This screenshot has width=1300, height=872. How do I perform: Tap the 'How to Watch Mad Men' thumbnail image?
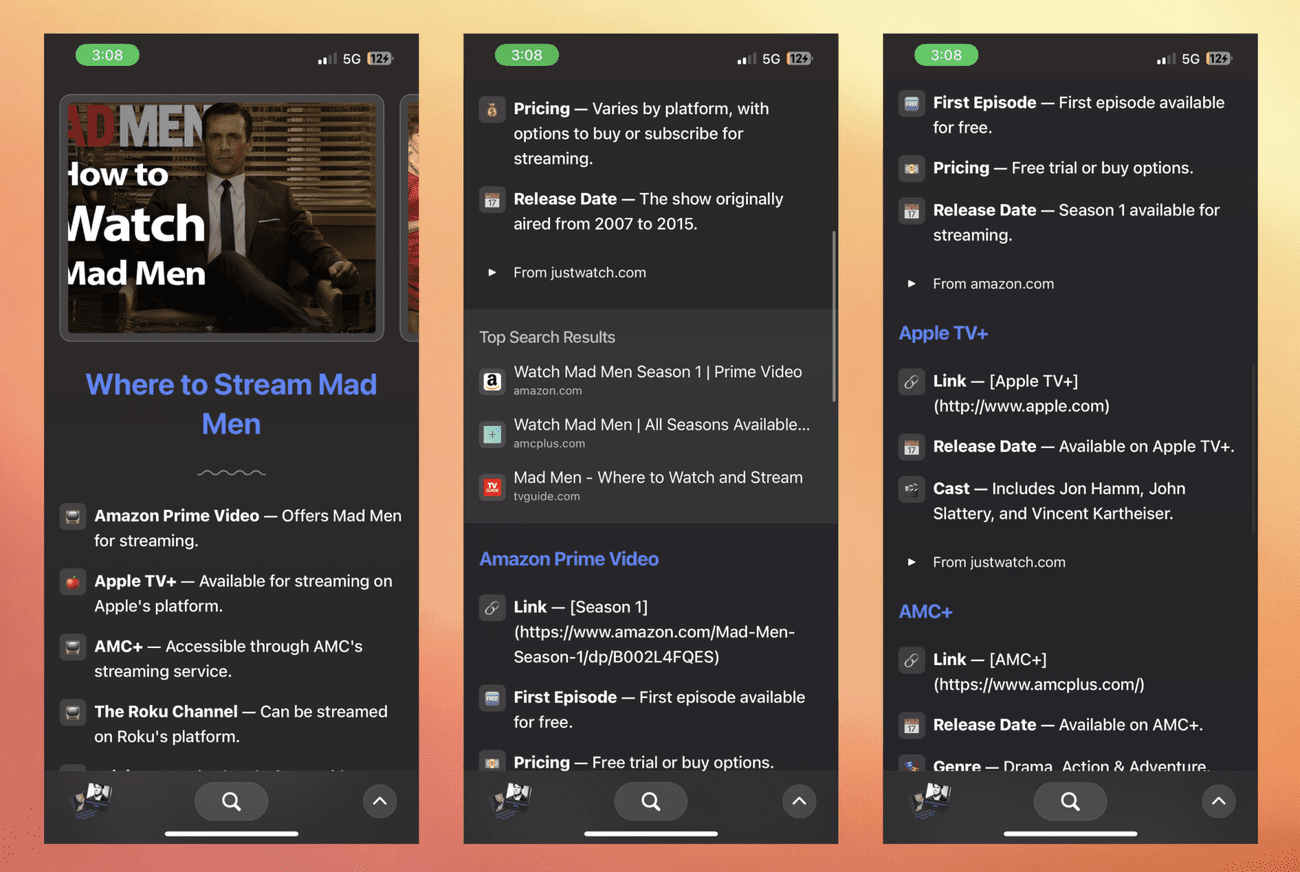pyautogui.click(x=222, y=218)
